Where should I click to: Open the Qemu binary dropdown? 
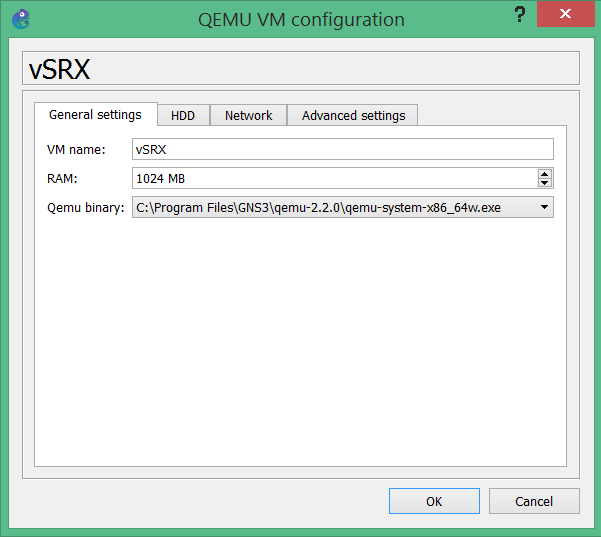point(343,207)
